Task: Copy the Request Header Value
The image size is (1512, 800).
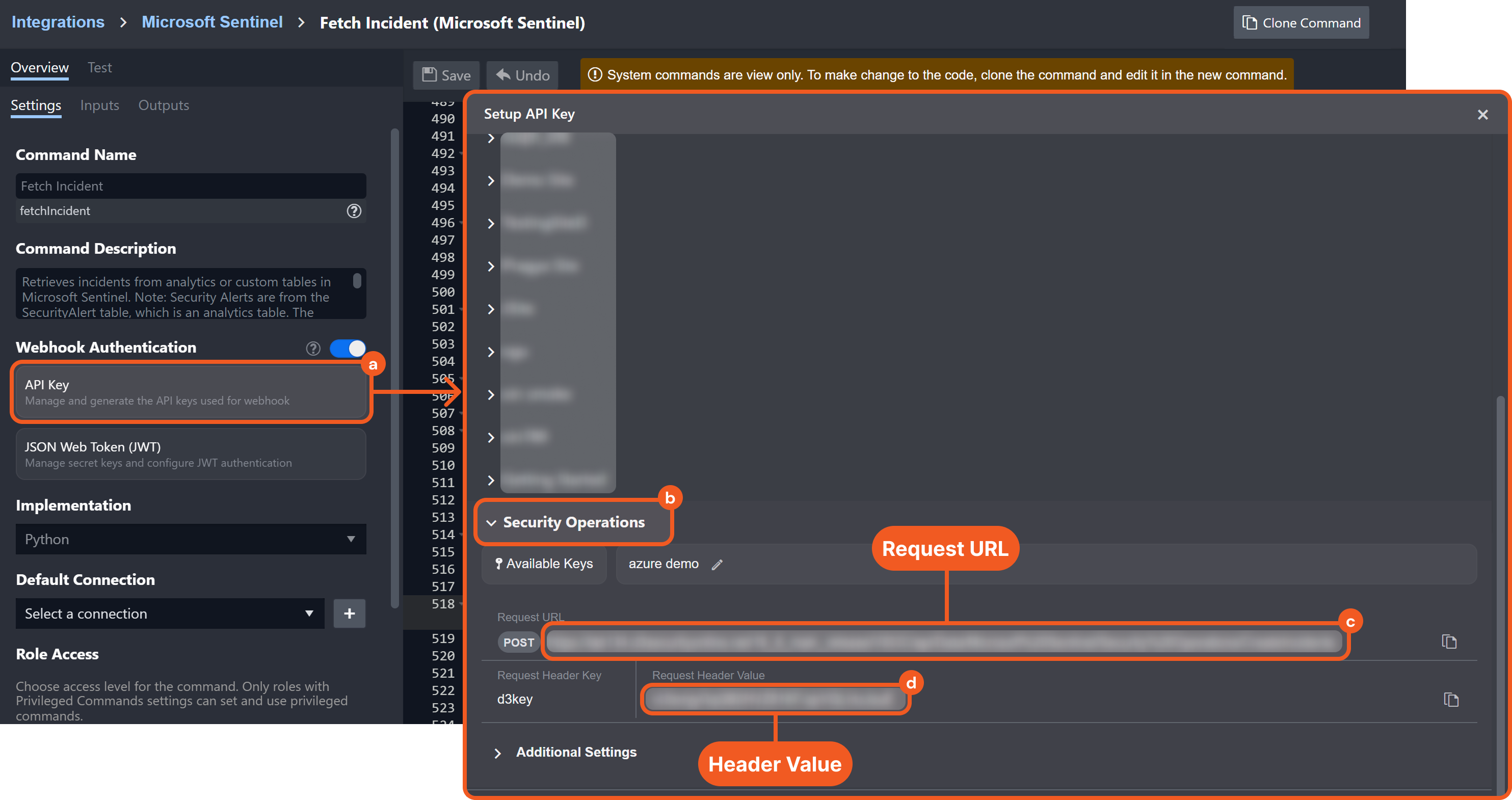Action: pyautogui.click(x=1450, y=699)
